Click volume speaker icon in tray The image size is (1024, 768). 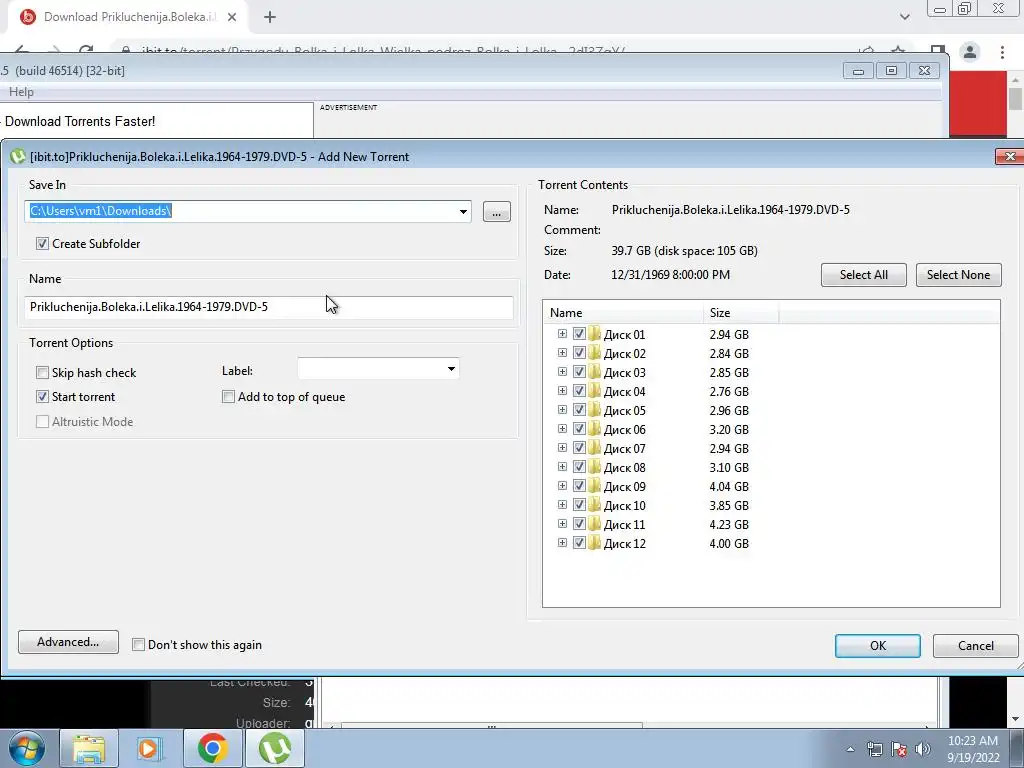pos(923,749)
